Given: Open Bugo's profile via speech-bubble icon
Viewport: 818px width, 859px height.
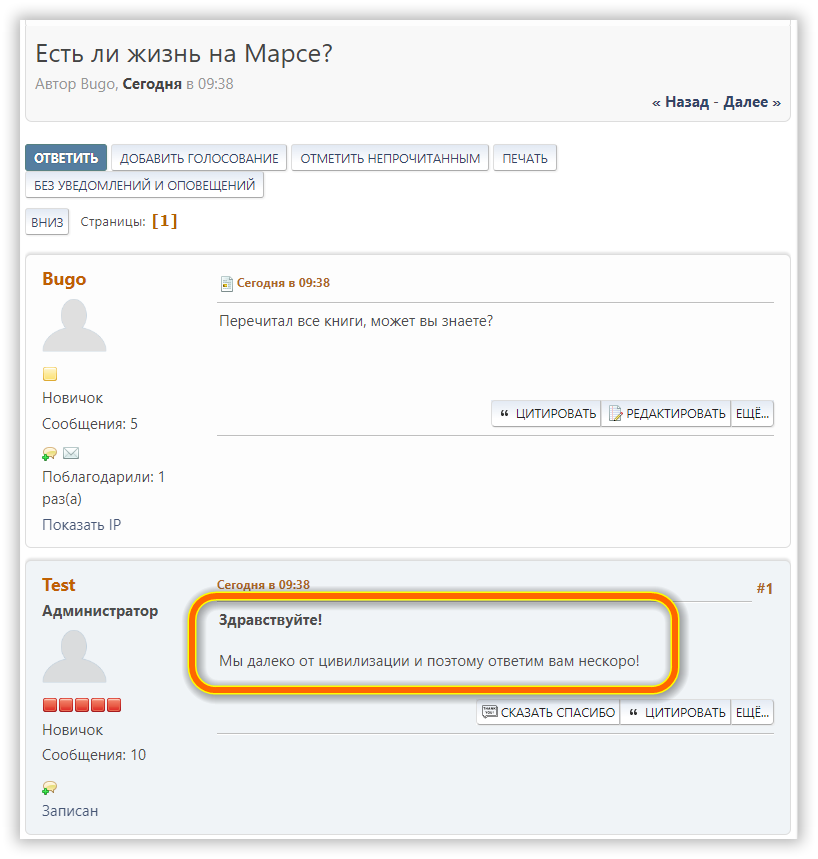Looking at the screenshot, I should (49, 453).
